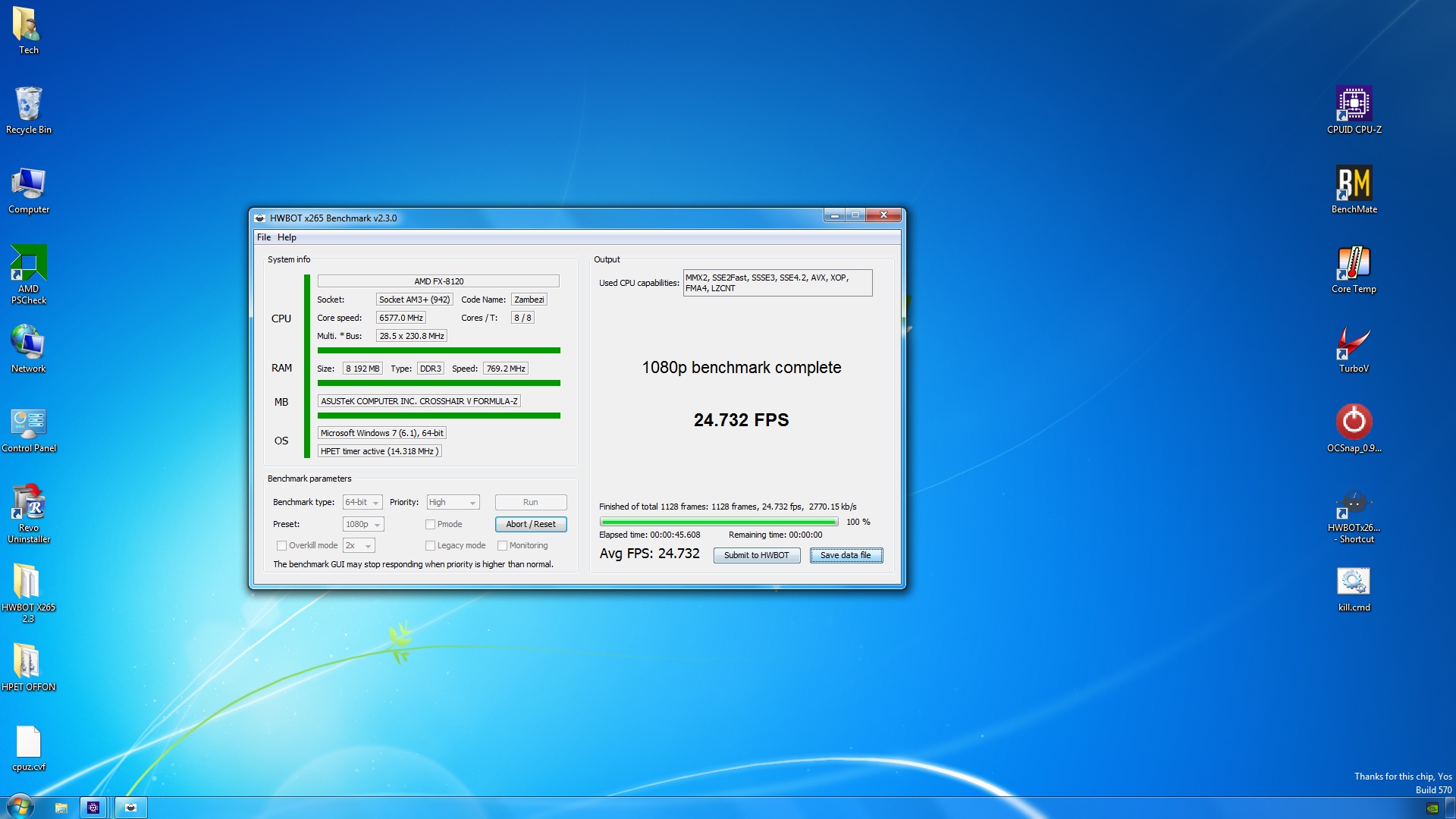Click the benchmark progress bar at 100%
1456x819 pixels.
(719, 522)
